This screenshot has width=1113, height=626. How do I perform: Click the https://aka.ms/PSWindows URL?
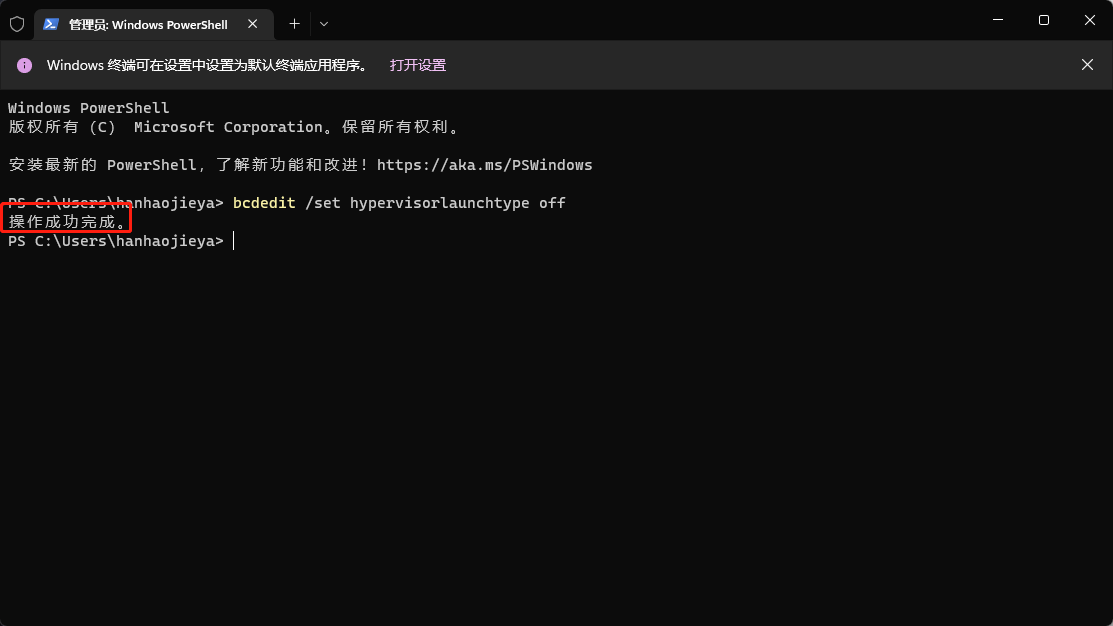[x=484, y=165]
